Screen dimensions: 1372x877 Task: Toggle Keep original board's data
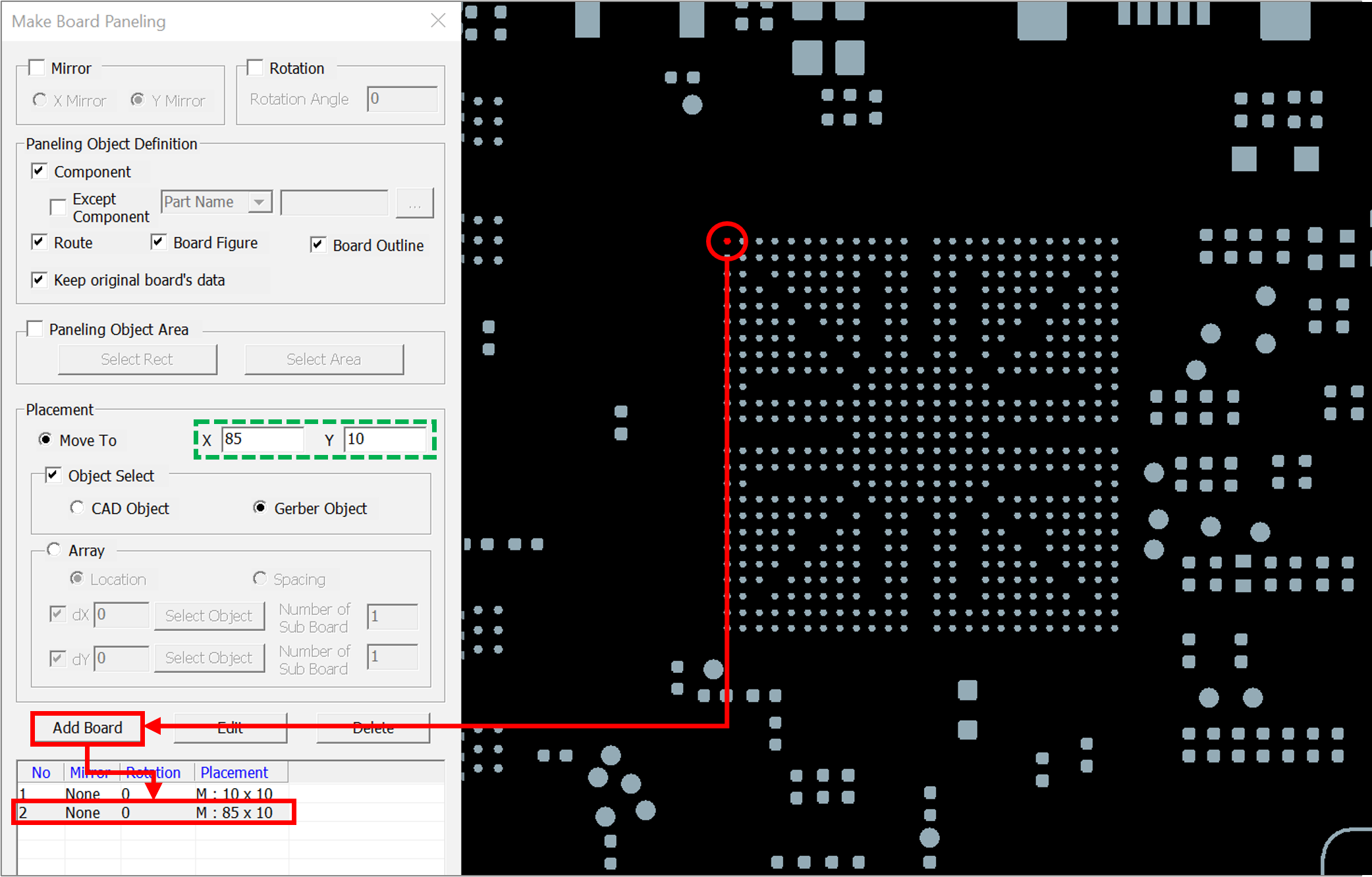(x=39, y=280)
